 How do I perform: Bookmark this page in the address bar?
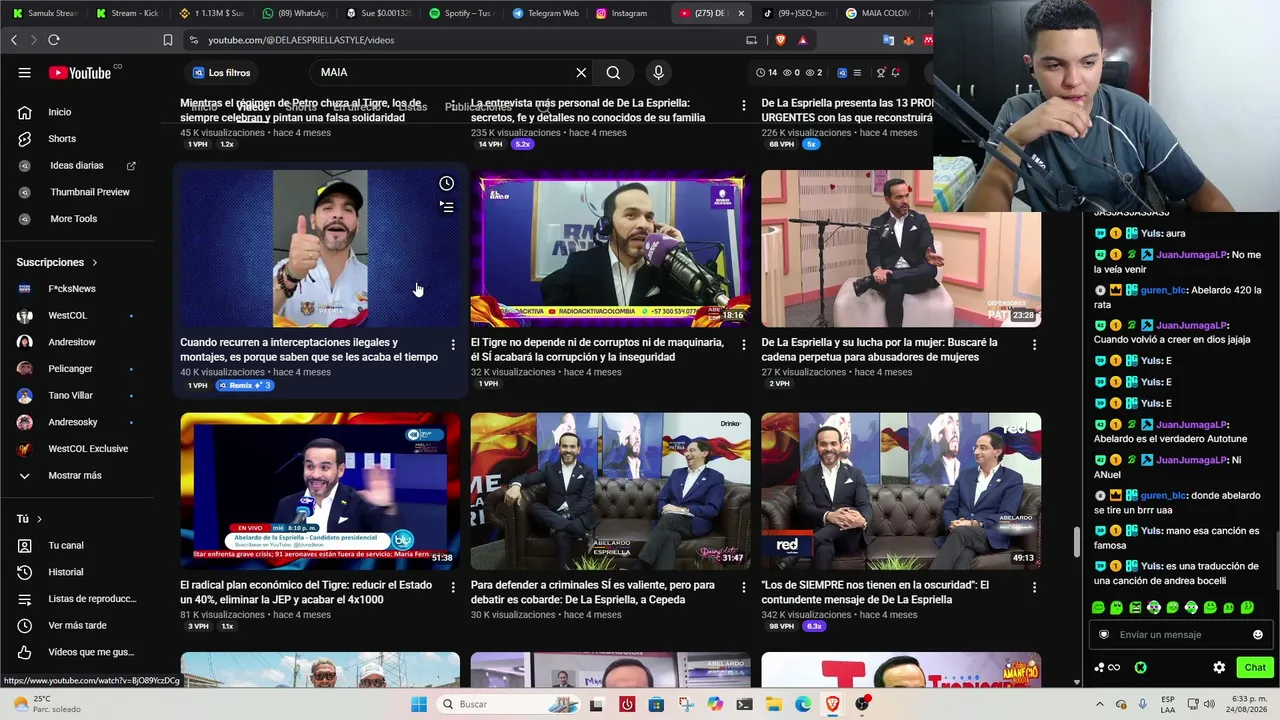point(168,40)
